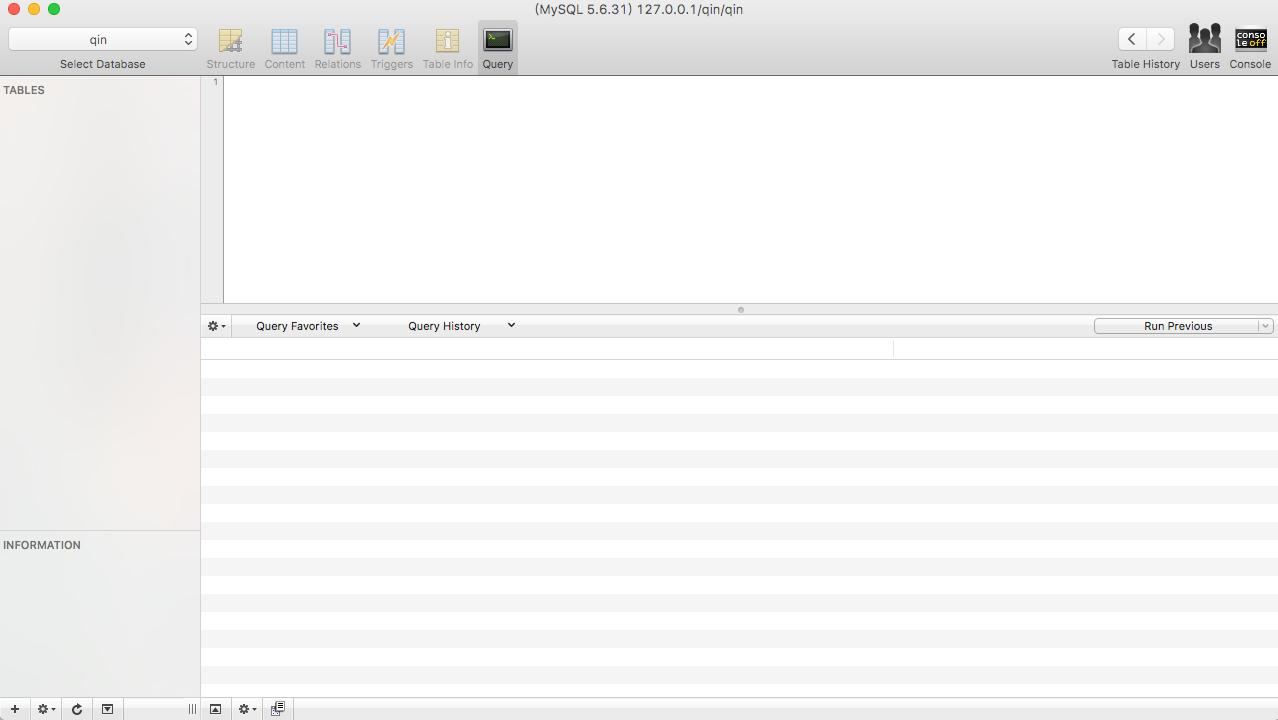Screen dimensions: 1278x720
Task: Toggle the query editor pane visibility
Action: click(215, 709)
